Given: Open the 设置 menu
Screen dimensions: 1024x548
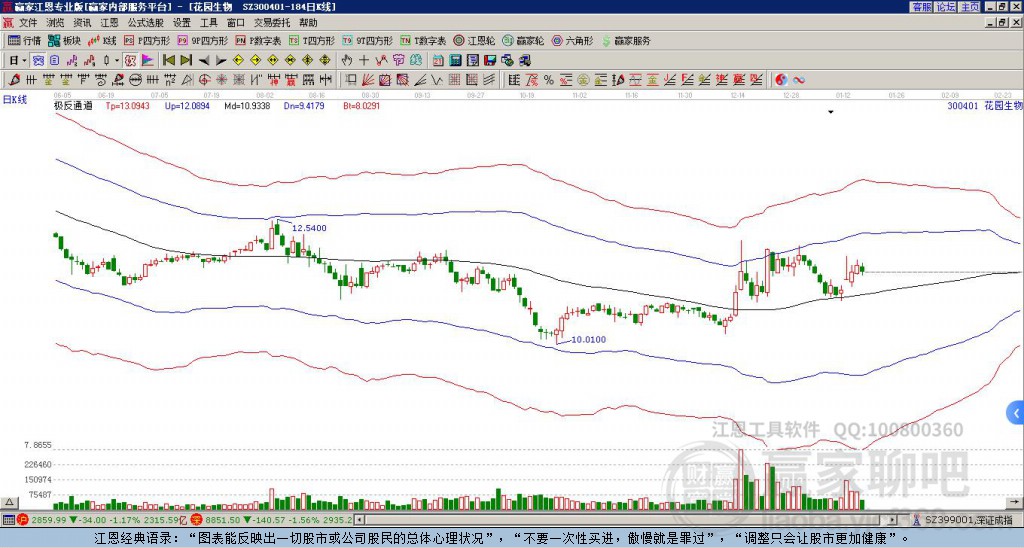Looking at the screenshot, I should click(182, 23).
